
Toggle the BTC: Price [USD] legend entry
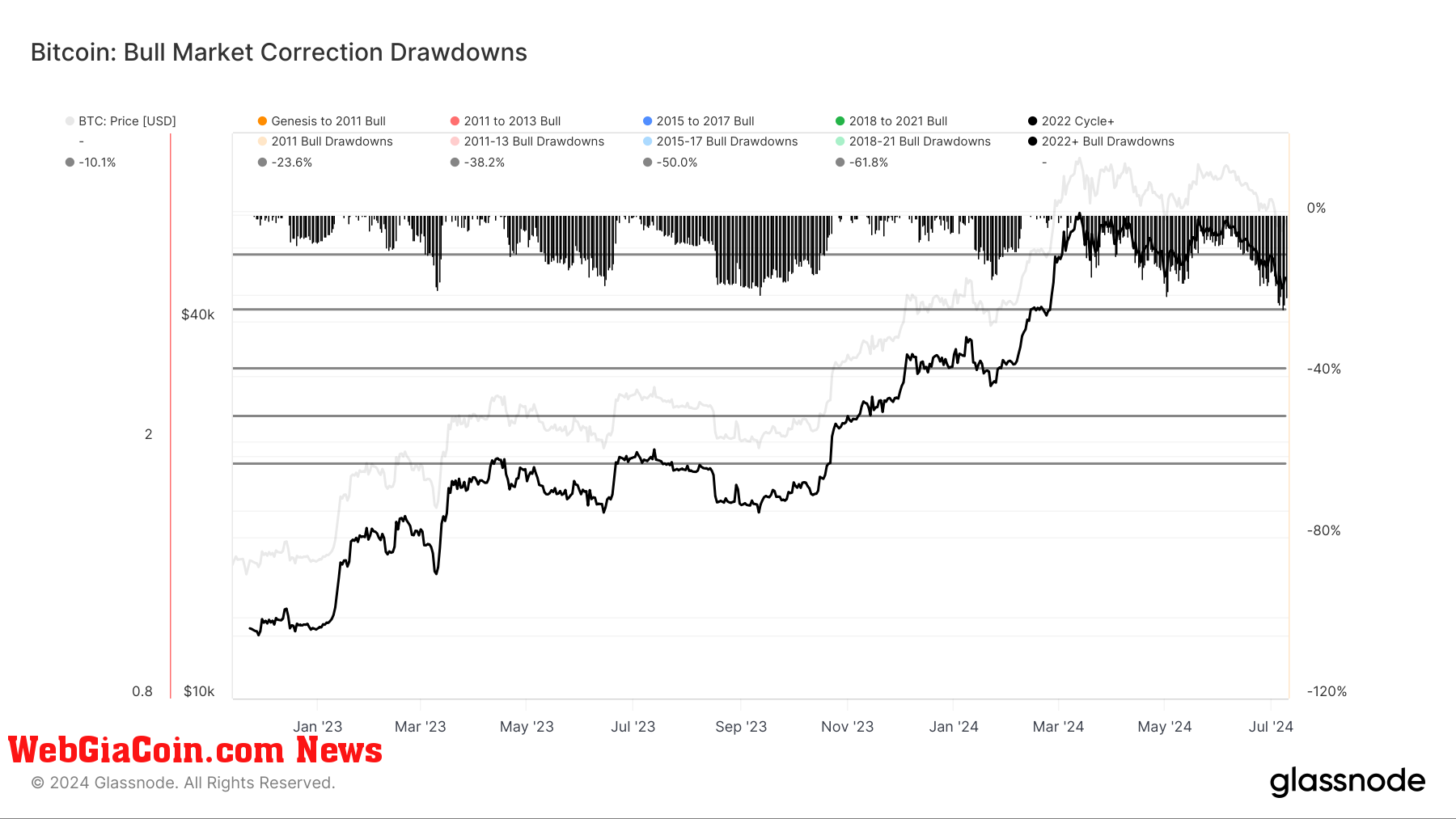point(121,121)
